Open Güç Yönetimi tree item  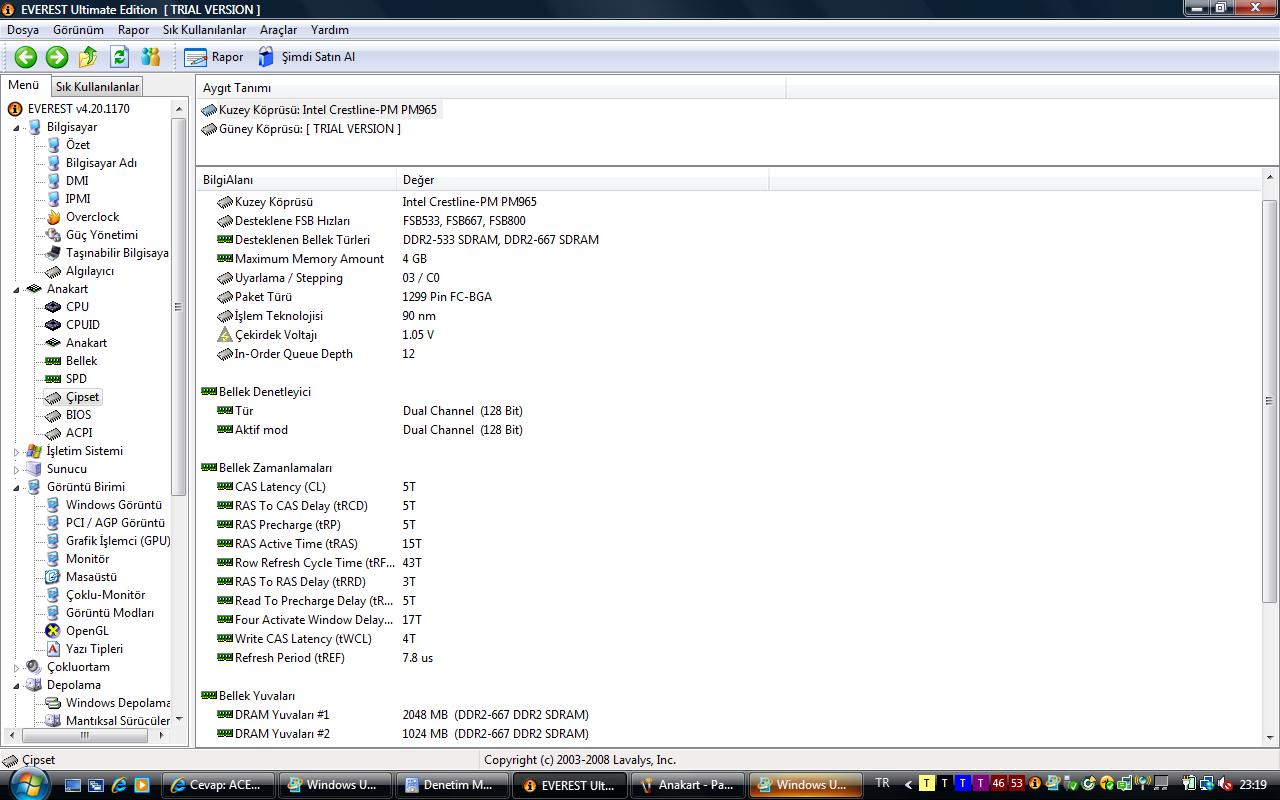tap(102, 235)
